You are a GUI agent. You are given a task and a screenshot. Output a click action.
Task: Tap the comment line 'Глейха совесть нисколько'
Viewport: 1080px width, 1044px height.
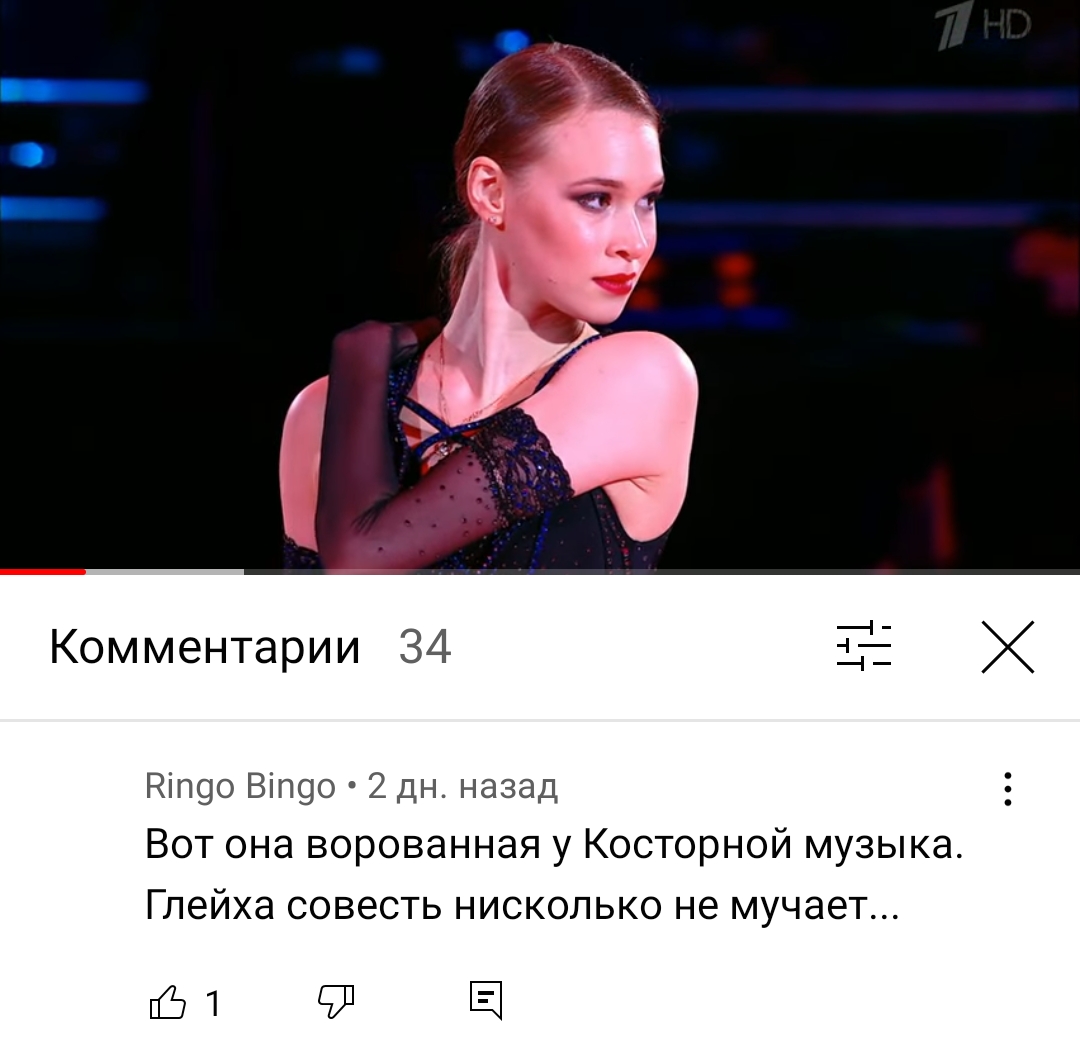coord(522,904)
